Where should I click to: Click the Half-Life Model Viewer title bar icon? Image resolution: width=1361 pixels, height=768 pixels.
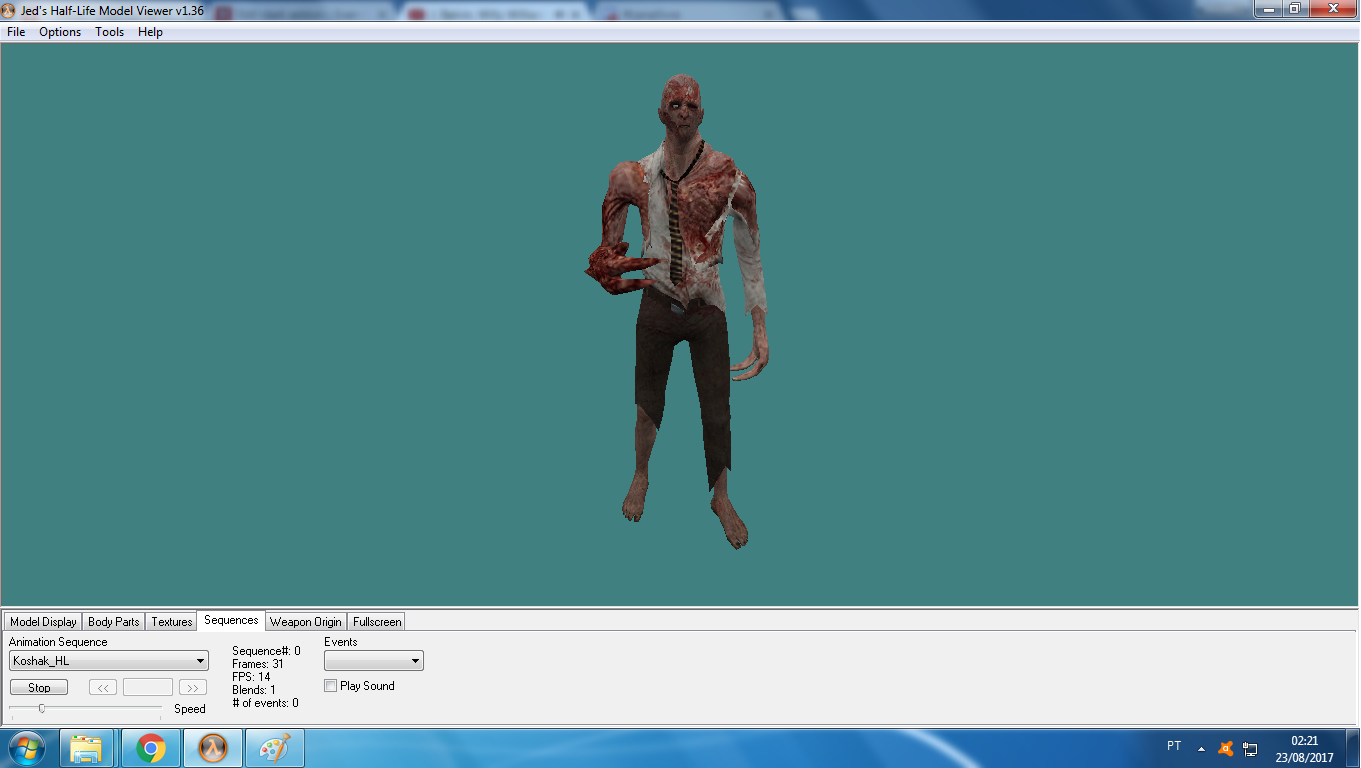pyautogui.click(x=9, y=9)
